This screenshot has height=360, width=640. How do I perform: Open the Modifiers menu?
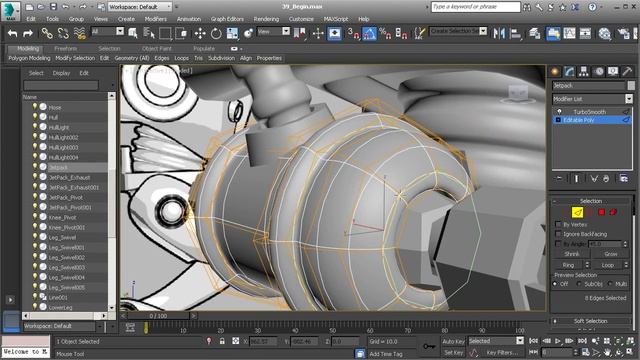(156, 19)
